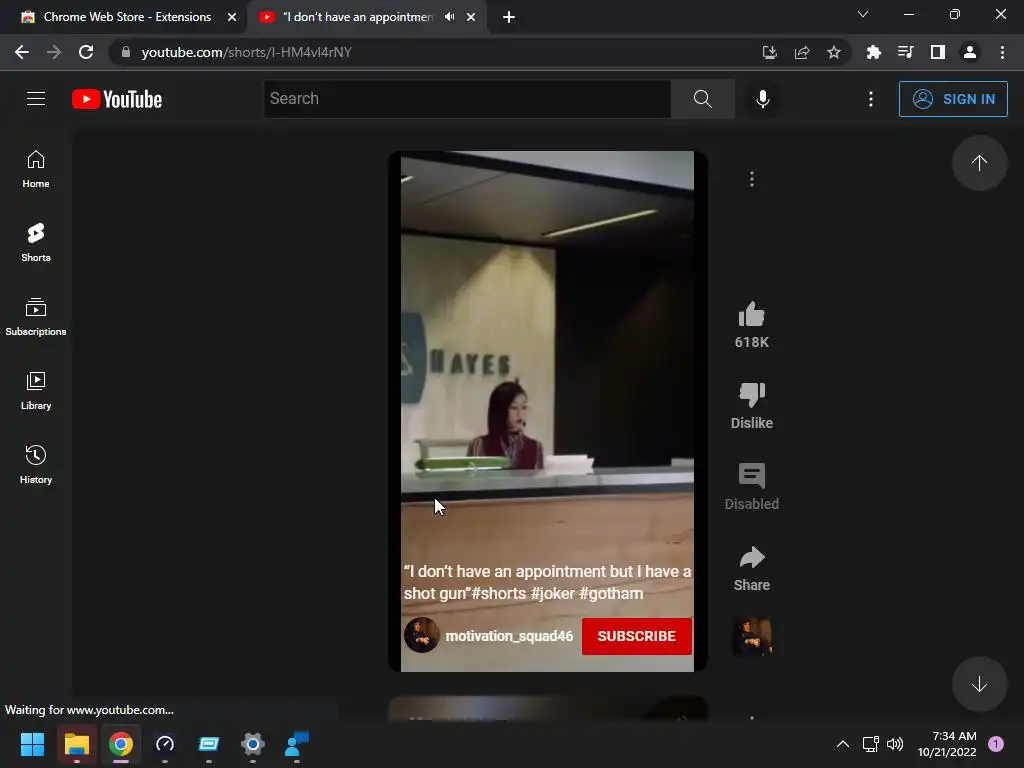This screenshot has width=1024, height=768.
Task: Open Chrome's three-dot menu
Action: (1002, 52)
